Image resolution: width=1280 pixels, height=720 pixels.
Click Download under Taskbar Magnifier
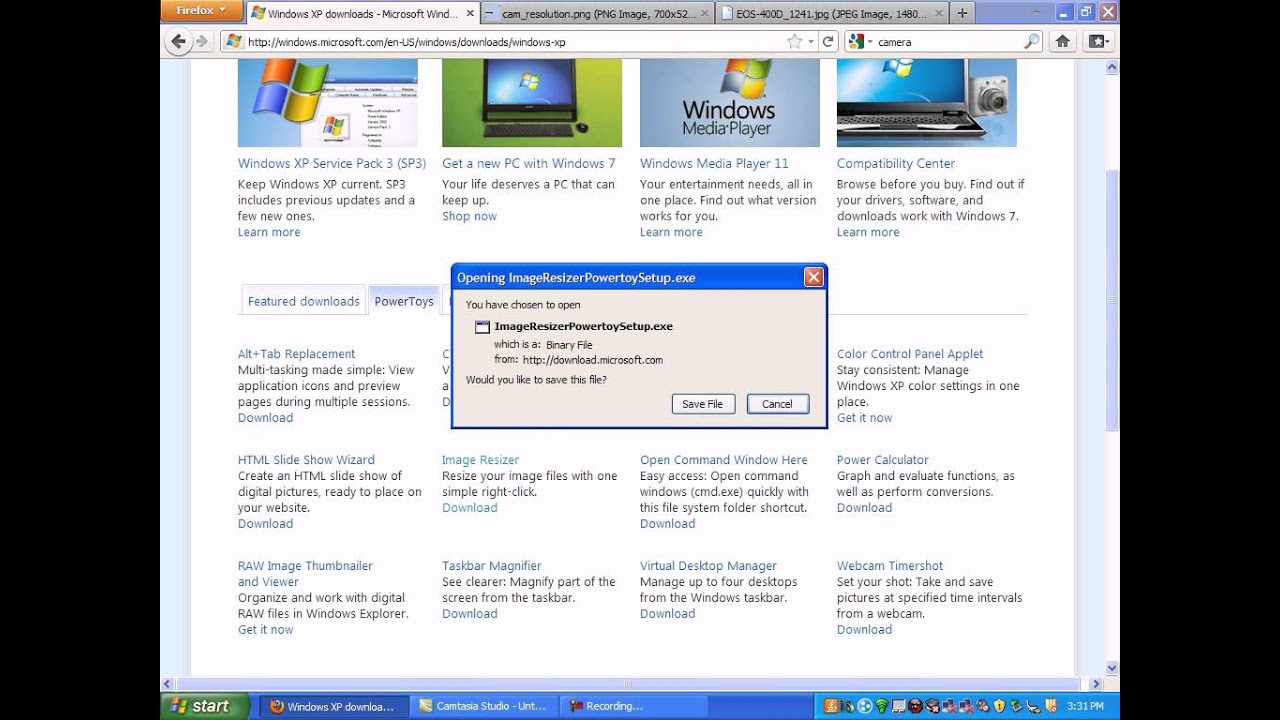pos(470,614)
